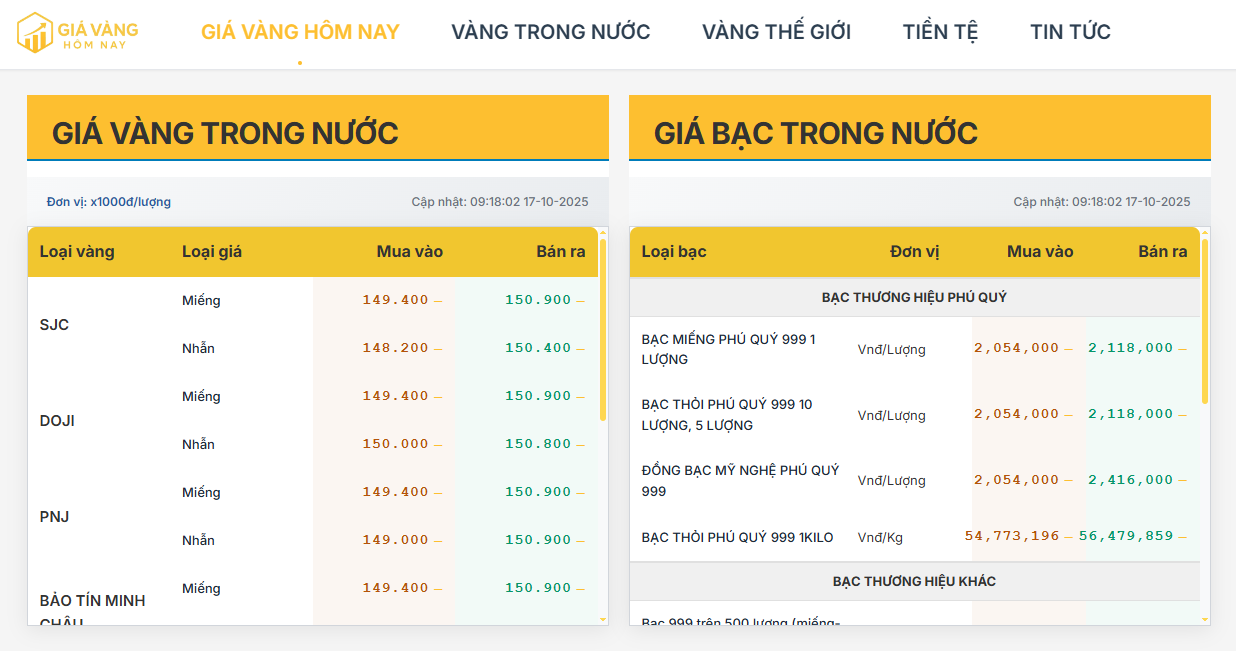This screenshot has width=1236, height=651.
Task: Navigate to the Tin Tức section
Action: click(1070, 32)
